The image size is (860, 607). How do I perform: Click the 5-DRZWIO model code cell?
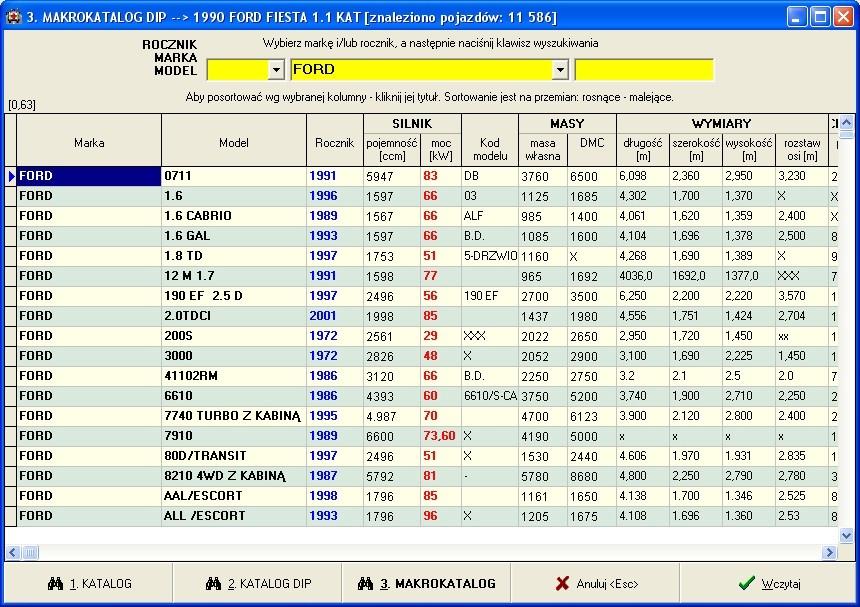click(x=490, y=256)
